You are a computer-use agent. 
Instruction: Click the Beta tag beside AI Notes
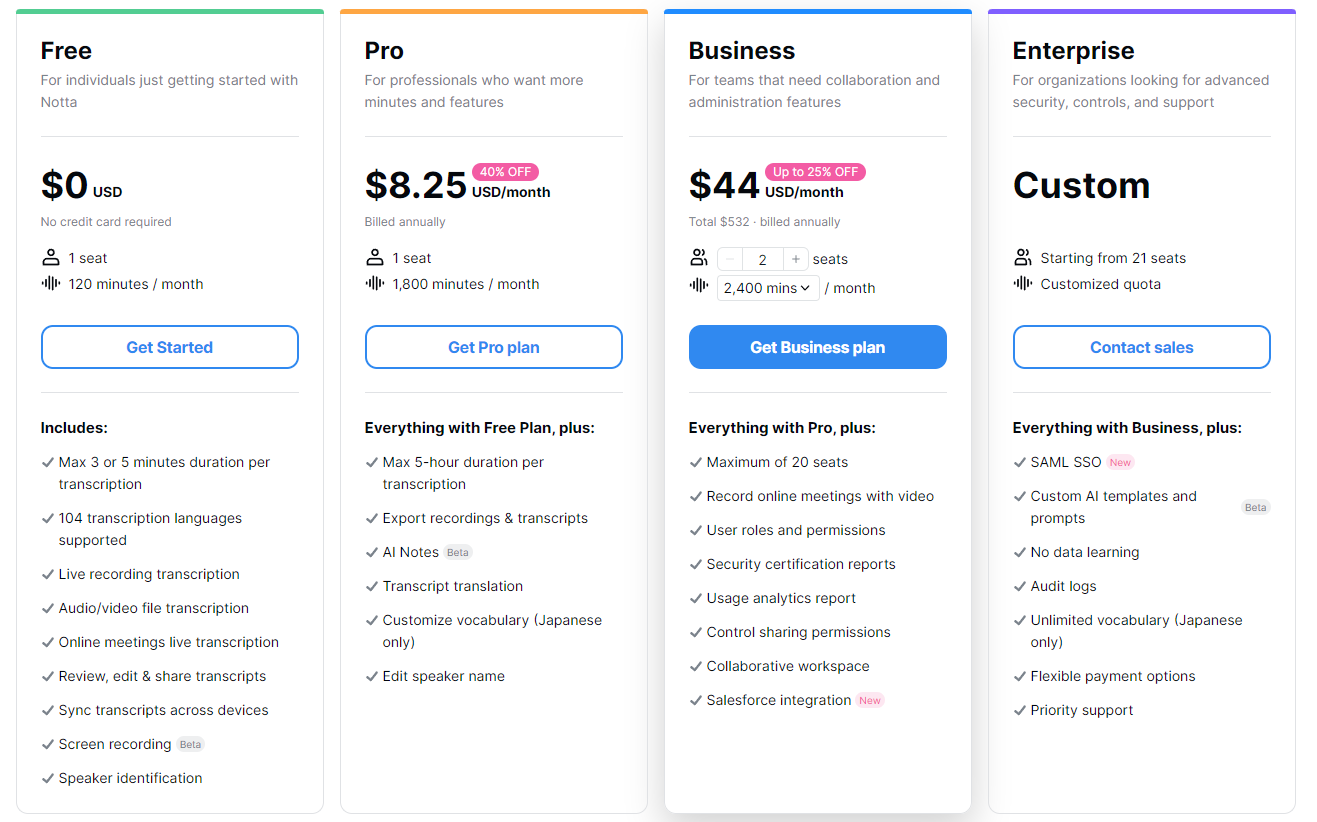[x=458, y=552]
